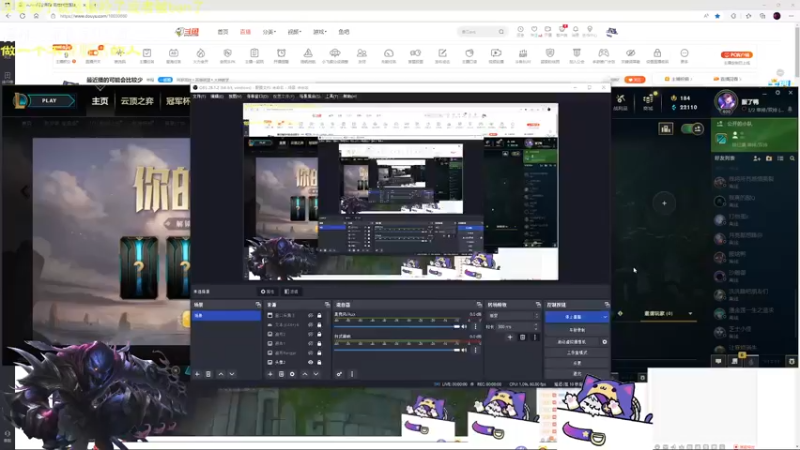The height and width of the screenshot is (450, 800).
Task: Move scene down in OBS scenes panel
Action: pyautogui.click(x=232, y=374)
